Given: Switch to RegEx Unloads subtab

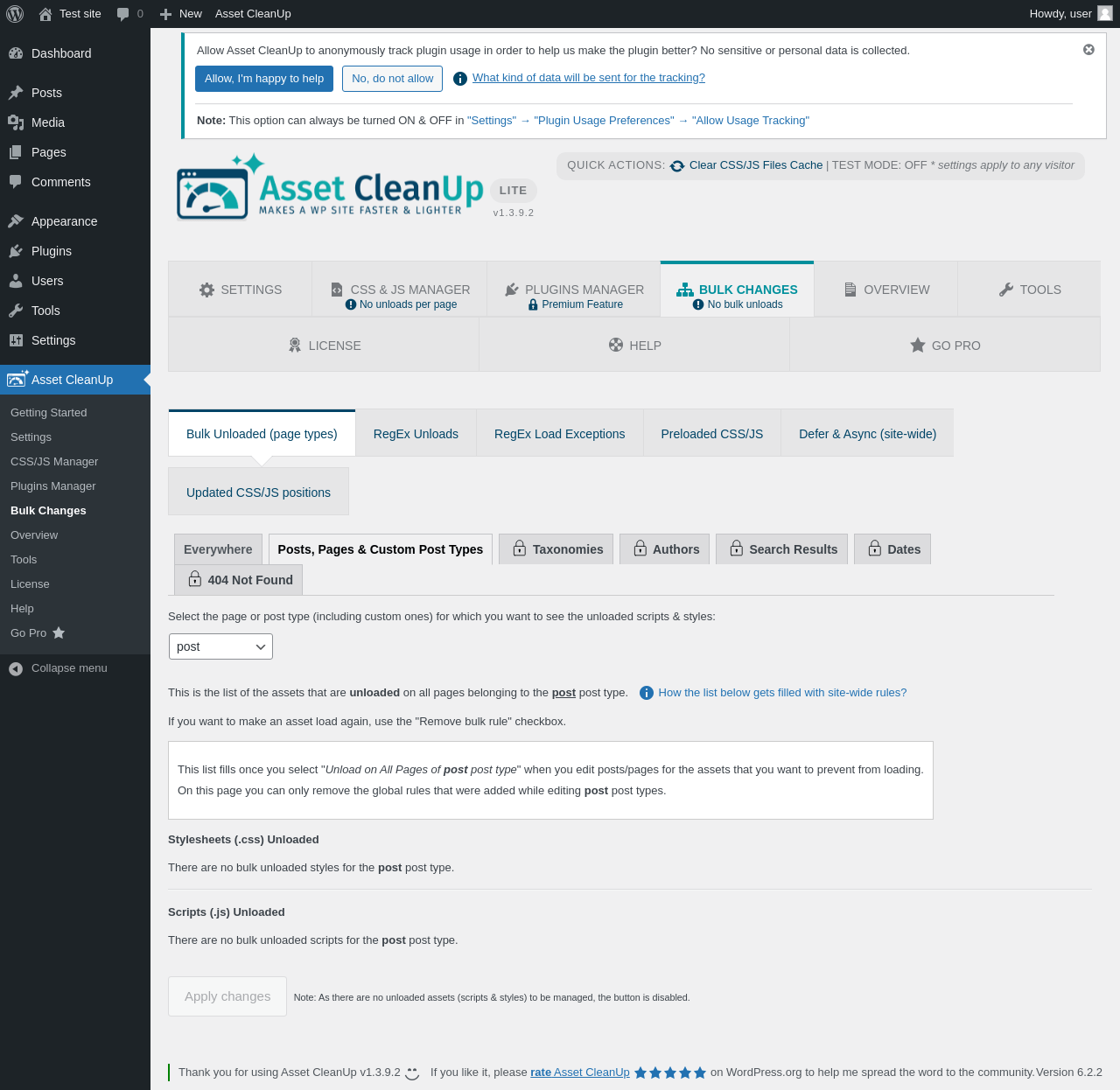Looking at the screenshot, I should tap(416, 434).
